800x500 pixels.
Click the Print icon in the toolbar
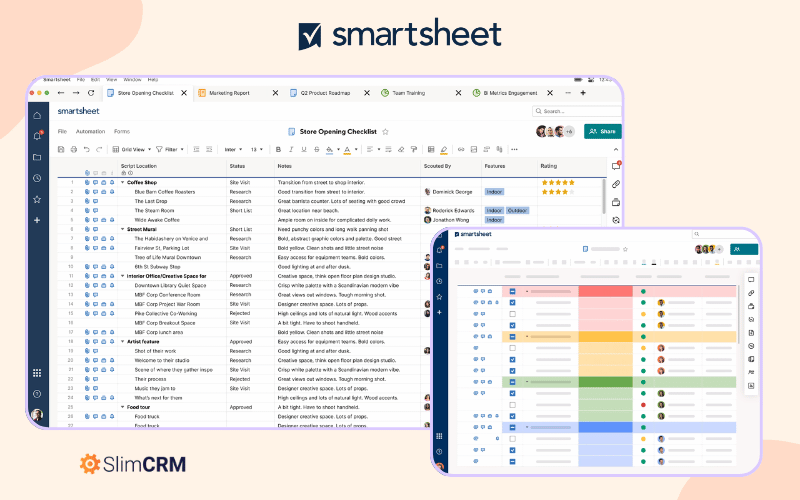(x=73, y=149)
